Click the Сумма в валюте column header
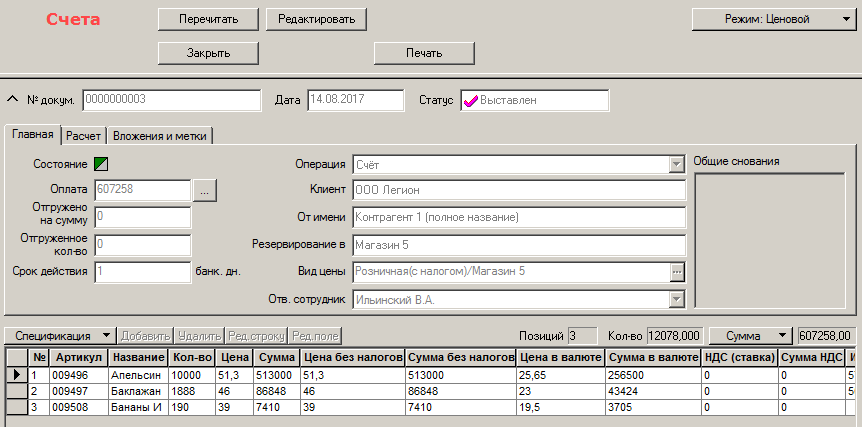Viewport: 862px width, 427px height. coord(653,357)
